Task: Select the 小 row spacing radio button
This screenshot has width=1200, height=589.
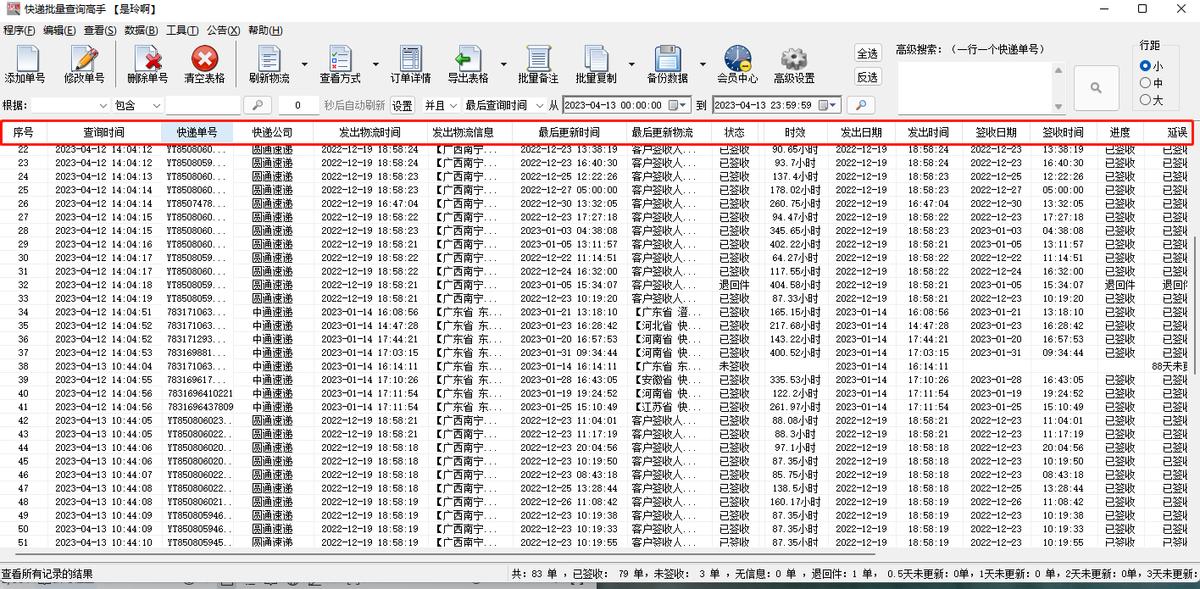Action: pos(1143,67)
